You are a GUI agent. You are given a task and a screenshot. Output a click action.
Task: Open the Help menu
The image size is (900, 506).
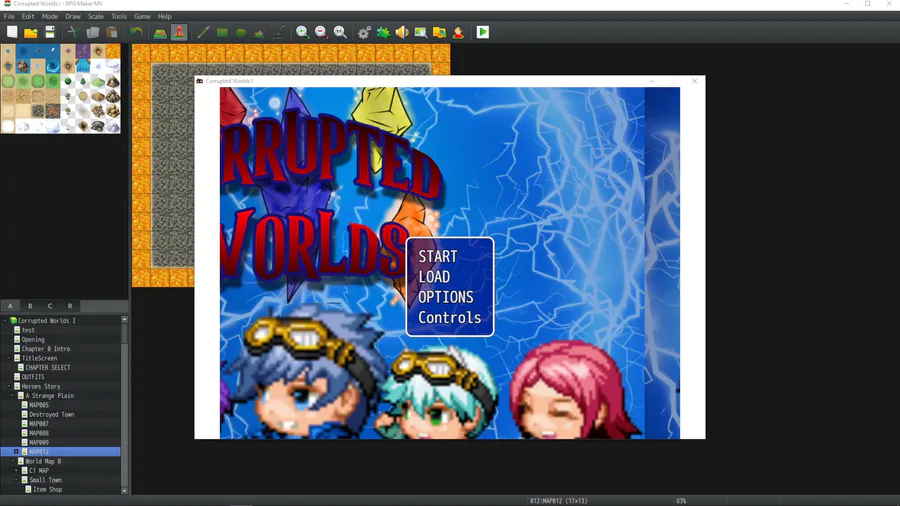click(165, 16)
